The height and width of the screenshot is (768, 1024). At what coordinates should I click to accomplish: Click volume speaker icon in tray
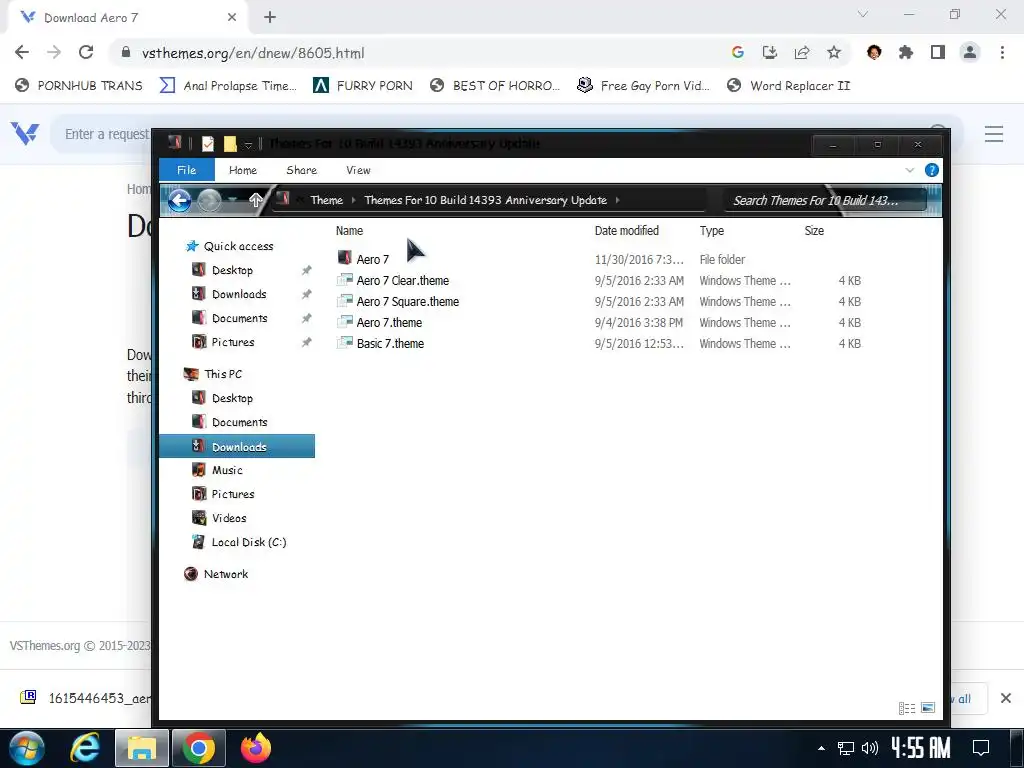869,748
